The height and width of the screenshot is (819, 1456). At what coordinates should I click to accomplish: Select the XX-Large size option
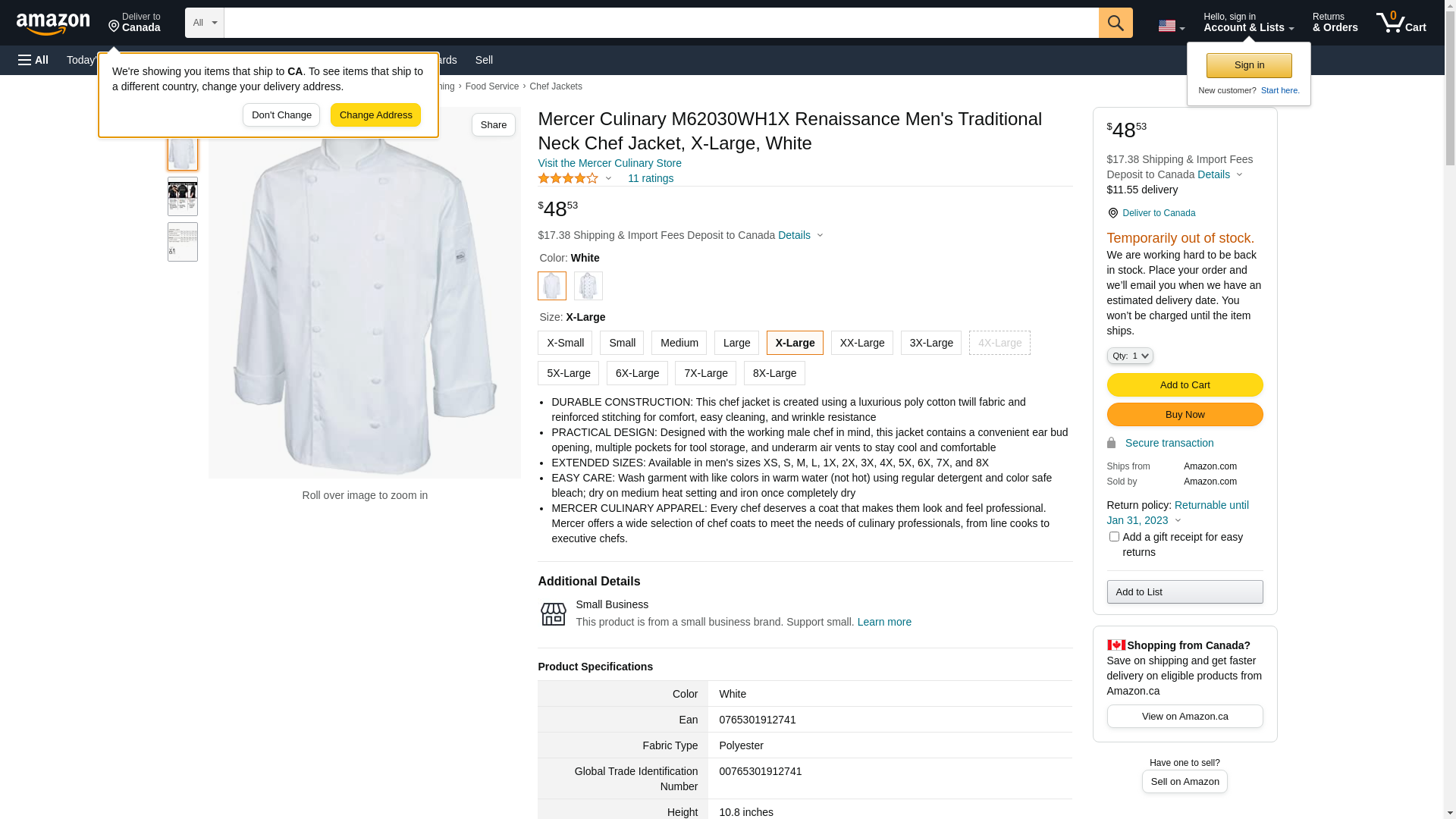861,343
